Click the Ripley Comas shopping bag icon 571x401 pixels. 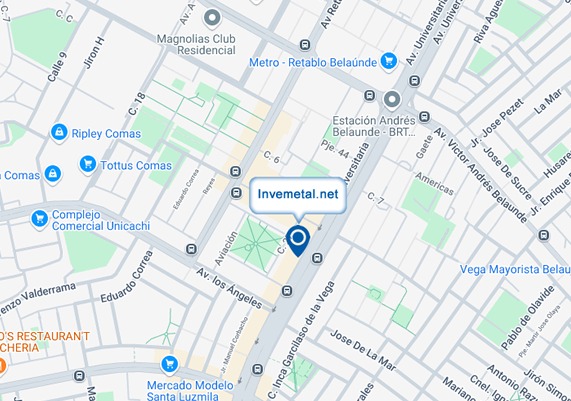[x=59, y=133]
